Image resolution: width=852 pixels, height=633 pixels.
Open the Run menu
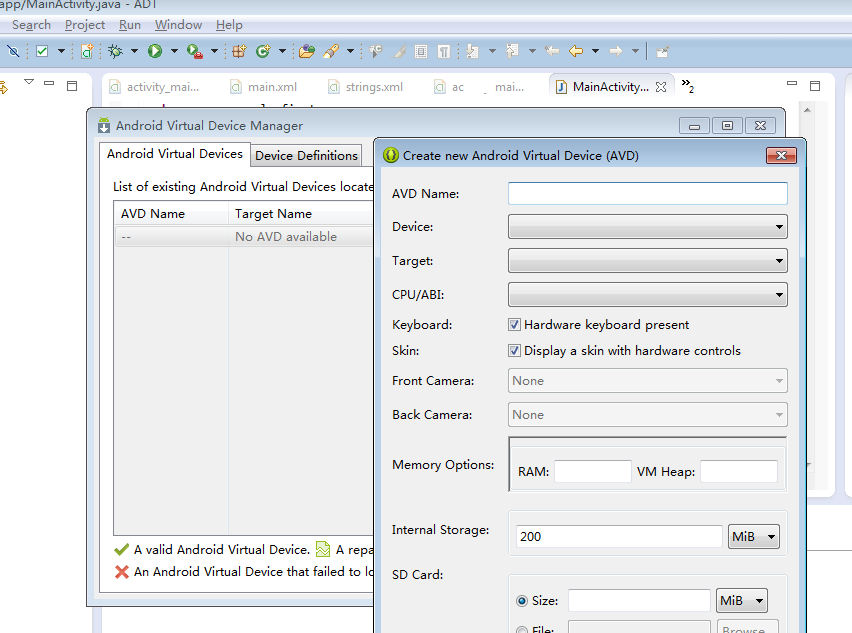[x=130, y=25]
